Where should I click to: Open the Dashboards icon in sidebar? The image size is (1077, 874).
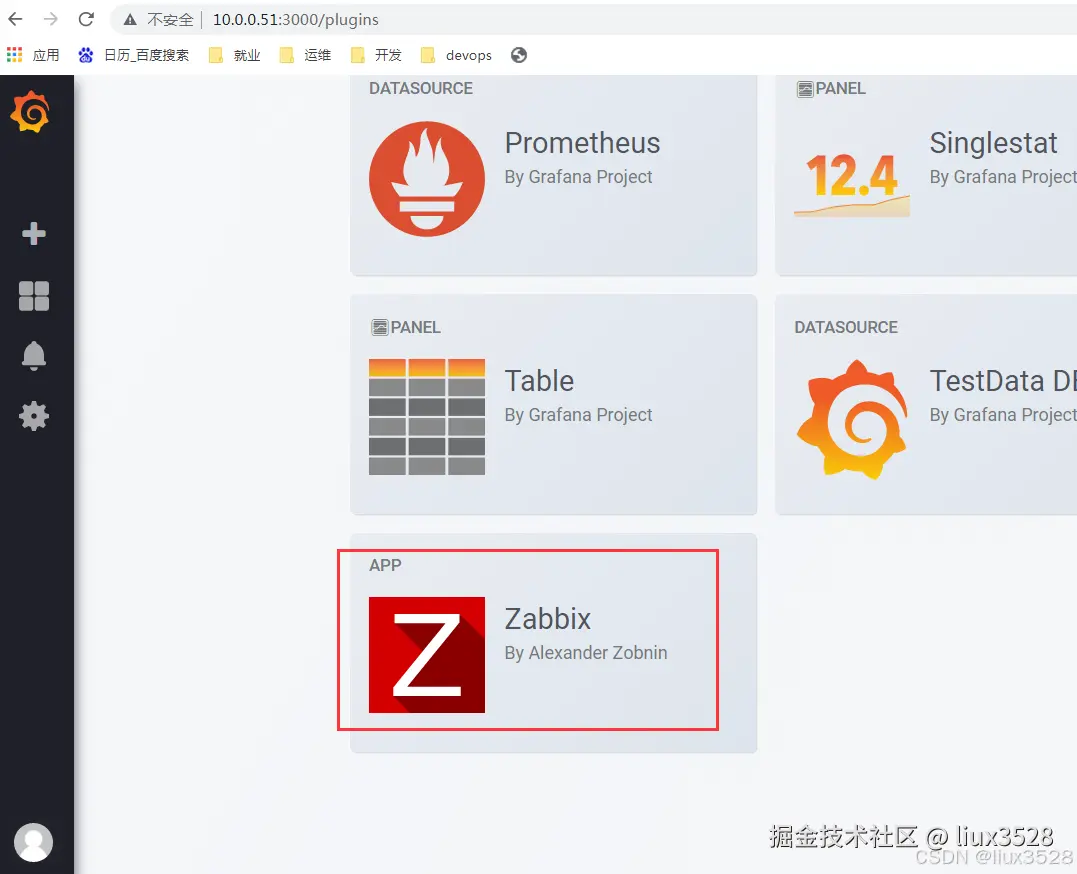tap(34, 296)
